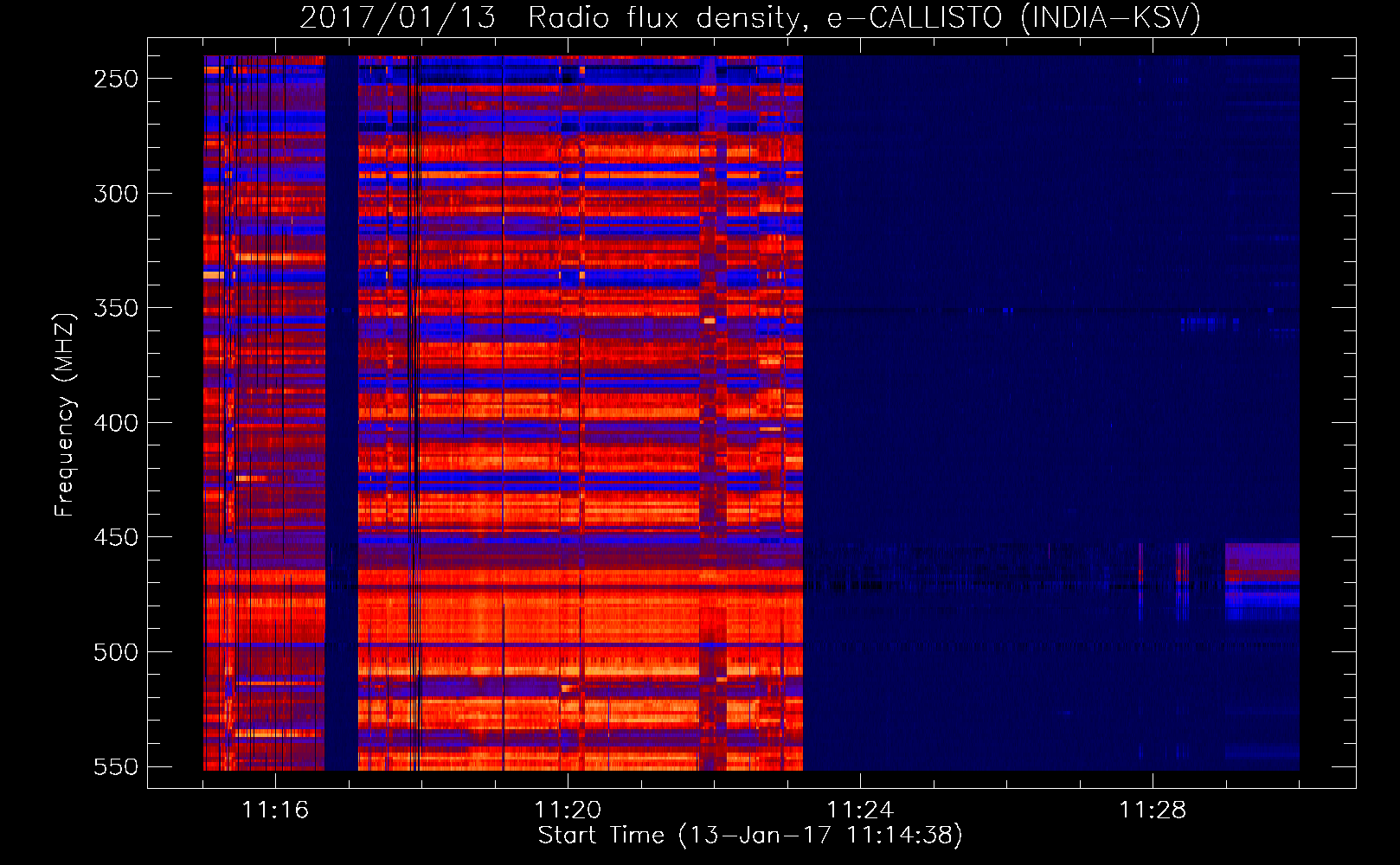
Task: Click the 300 frequency tick label
Action: point(116,194)
